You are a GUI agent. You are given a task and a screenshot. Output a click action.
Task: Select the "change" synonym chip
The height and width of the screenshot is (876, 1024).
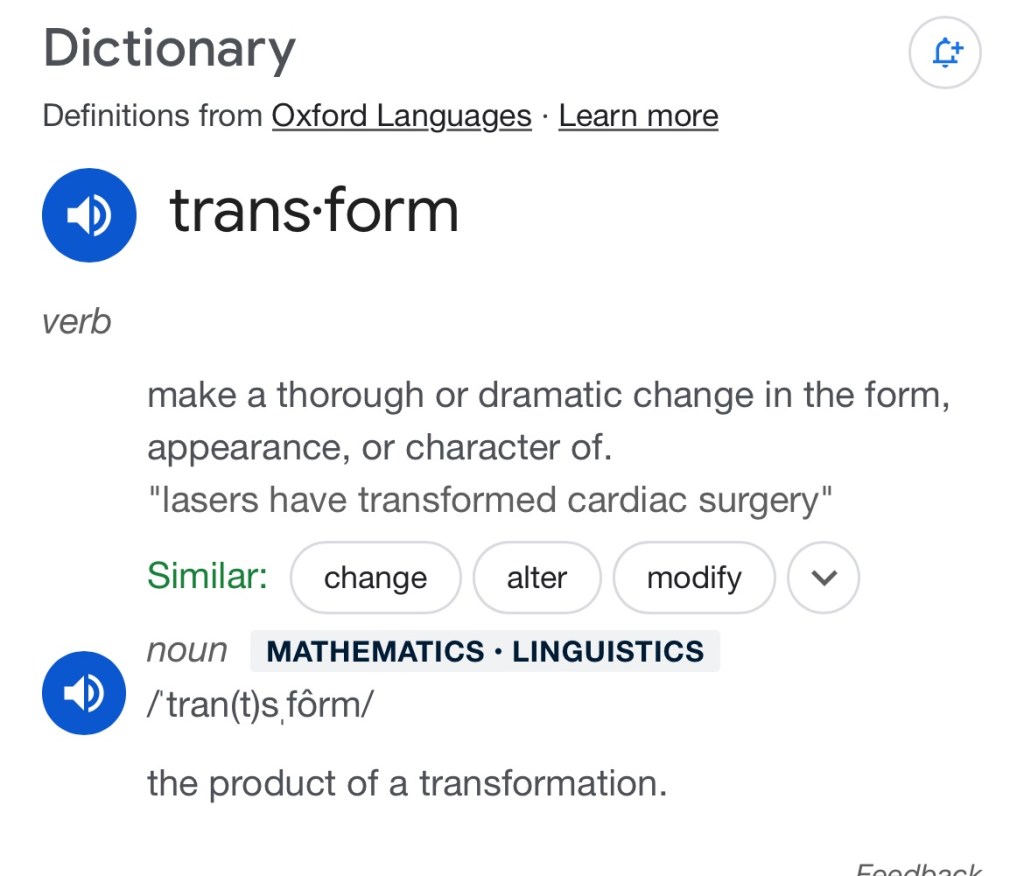click(375, 578)
